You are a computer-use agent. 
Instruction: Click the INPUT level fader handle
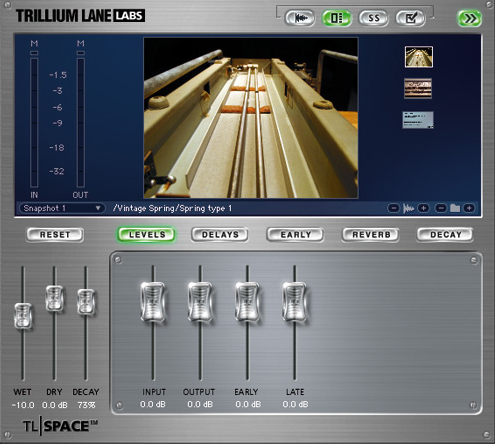(153, 302)
